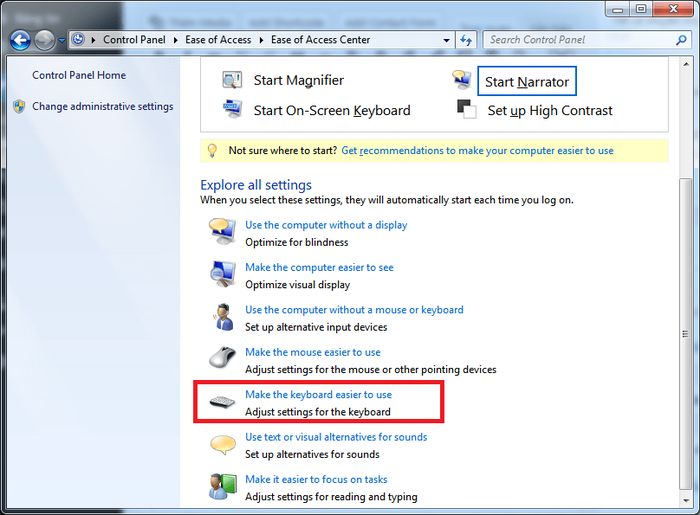The height and width of the screenshot is (515, 700).
Task: Launch Start On-Screen Keyboard
Action: point(332,110)
